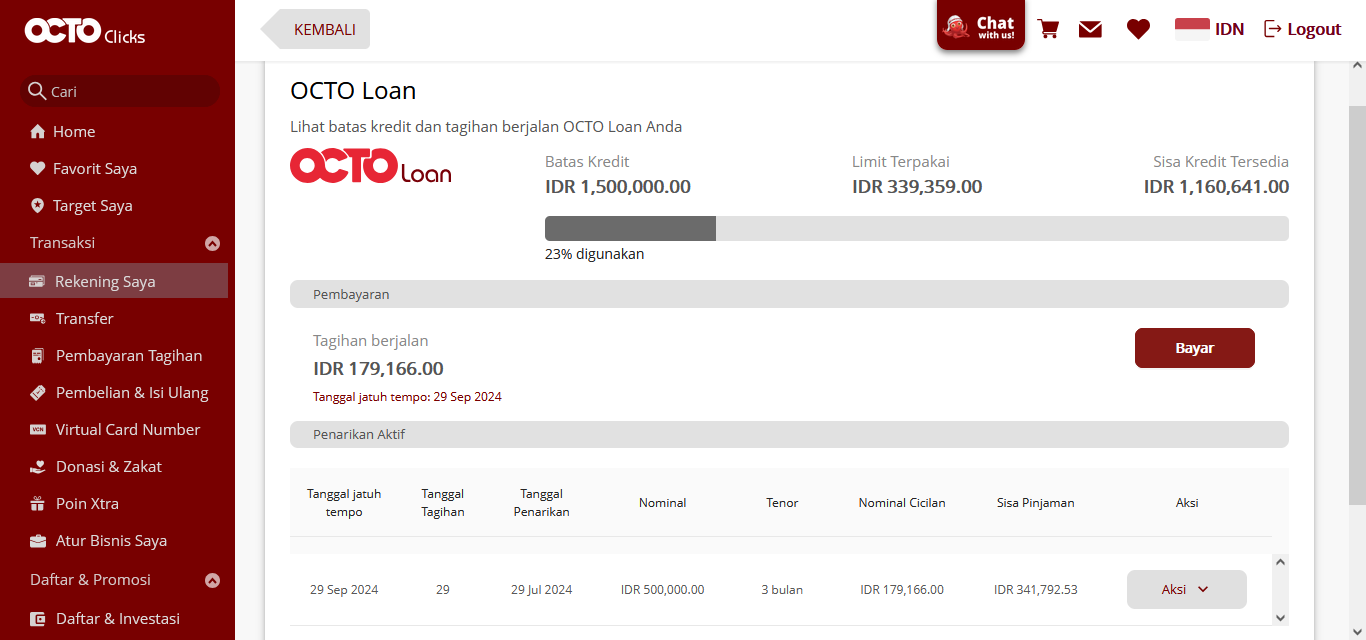
Task: Click the Favorit Saya heart icon
Action: 38,169
